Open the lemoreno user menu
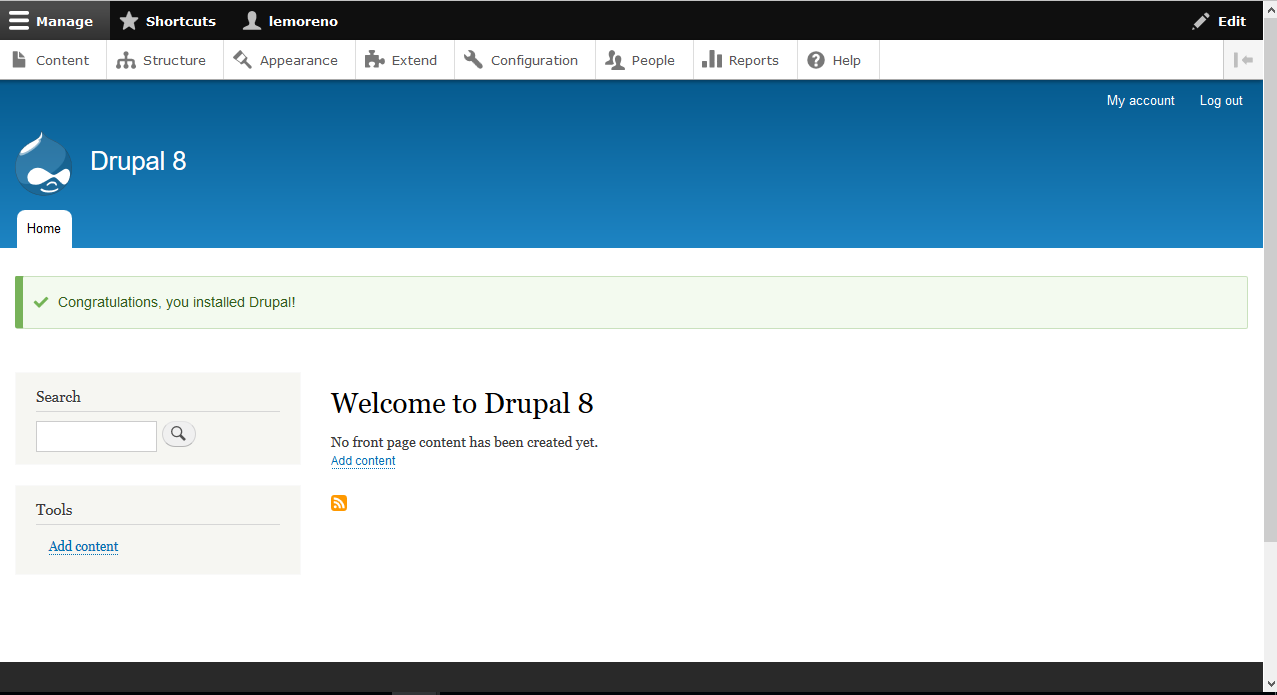Screen dimensions: 1277x695 (x=291, y=21)
